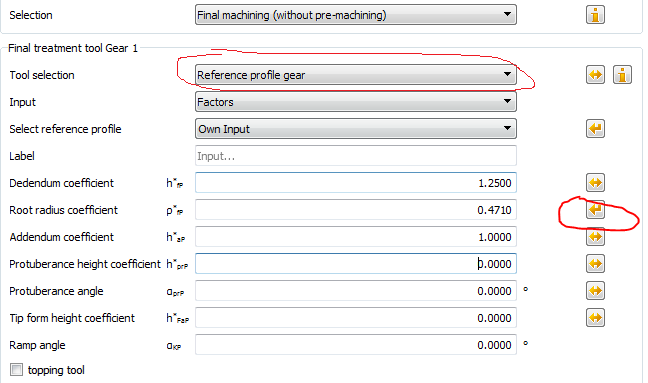Open the info button beside Selection dropdown
This screenshot has width=648, height=383.
595,15
